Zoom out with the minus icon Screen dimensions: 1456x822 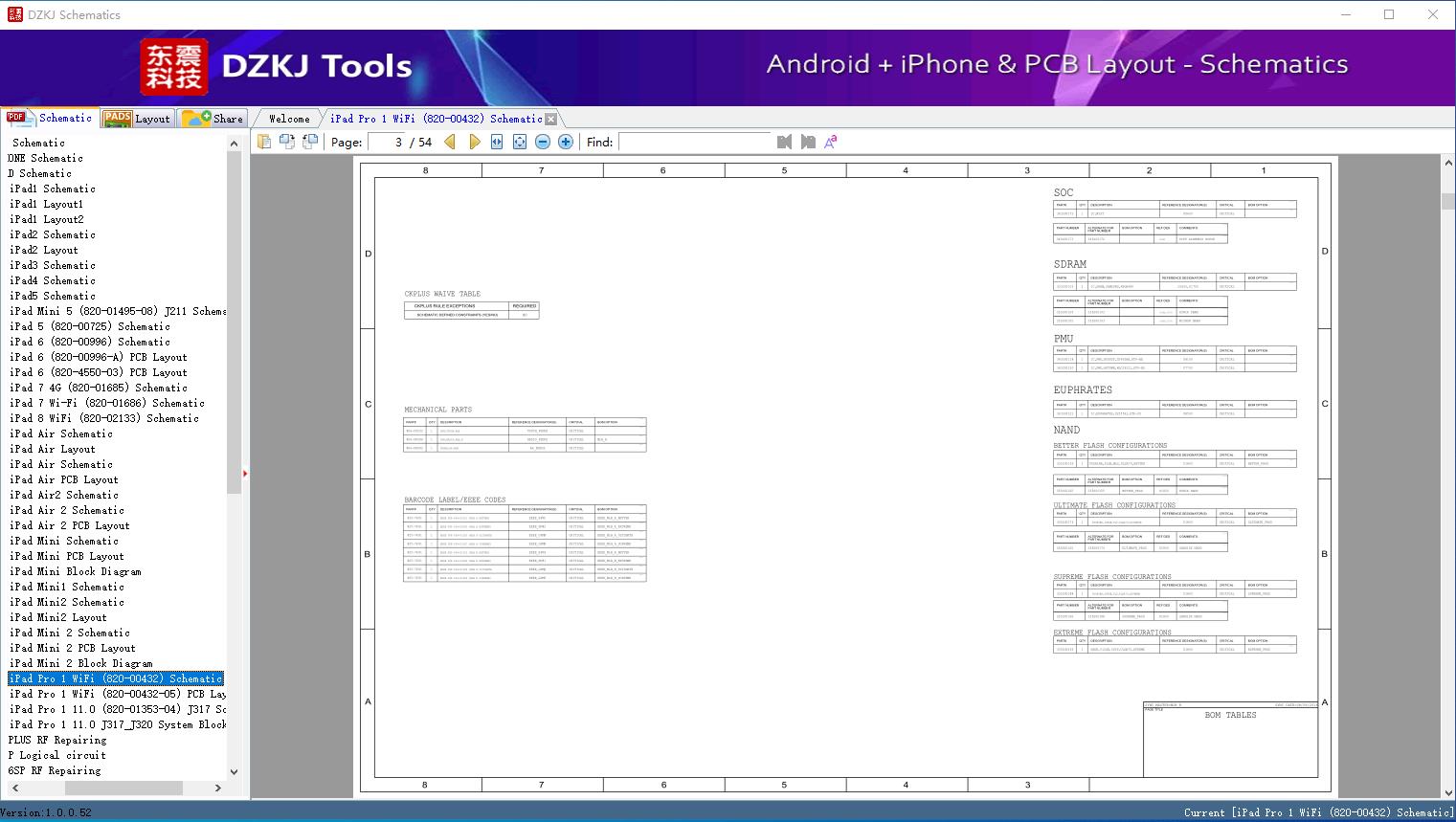[543, 142]
